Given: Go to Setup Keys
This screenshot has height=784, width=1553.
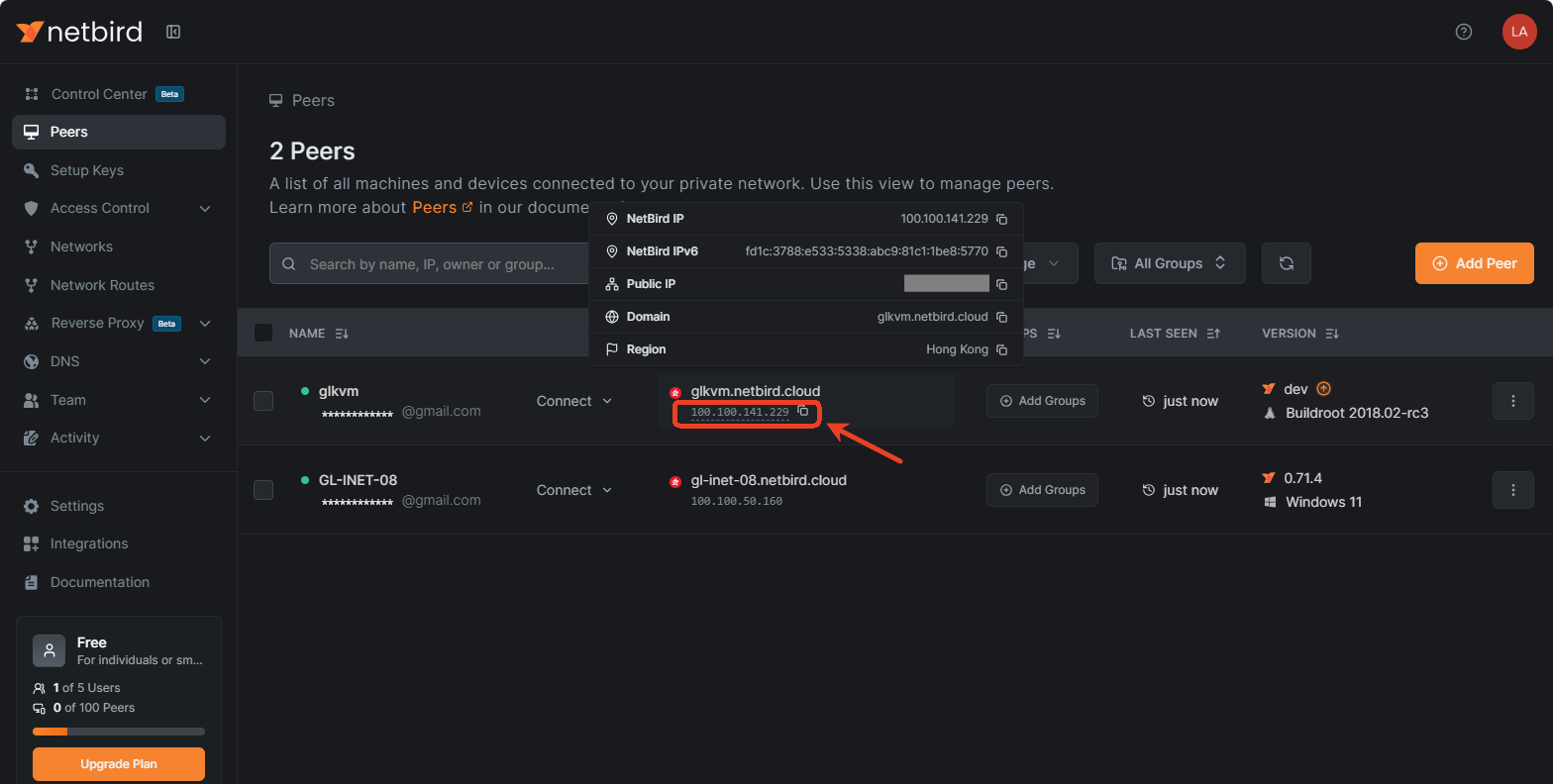Looking at the screenshot, I should [x=119, y=170].
